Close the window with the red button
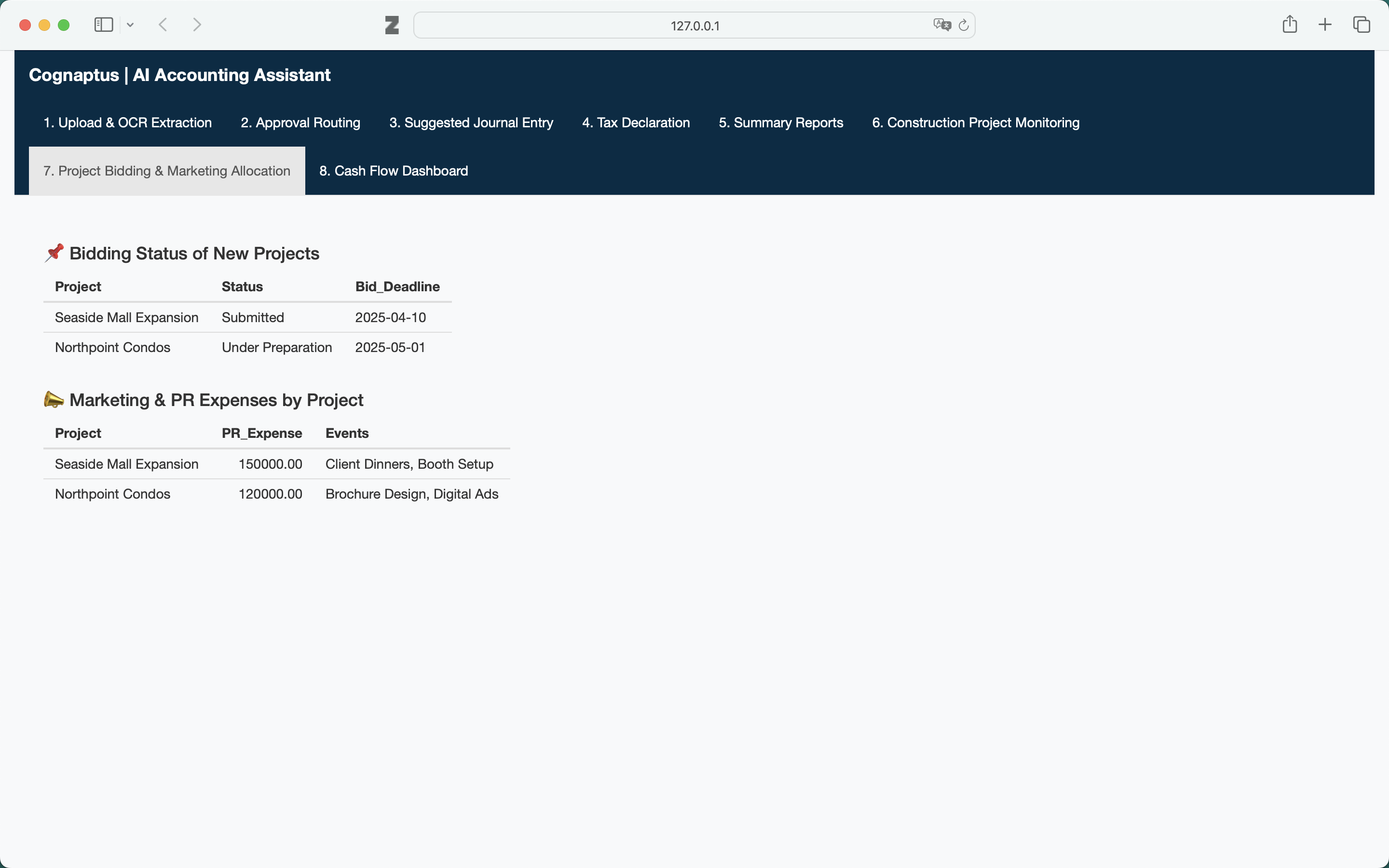Screen dimensions: 1389x868 pyautogui.click(x=25, y=25)
